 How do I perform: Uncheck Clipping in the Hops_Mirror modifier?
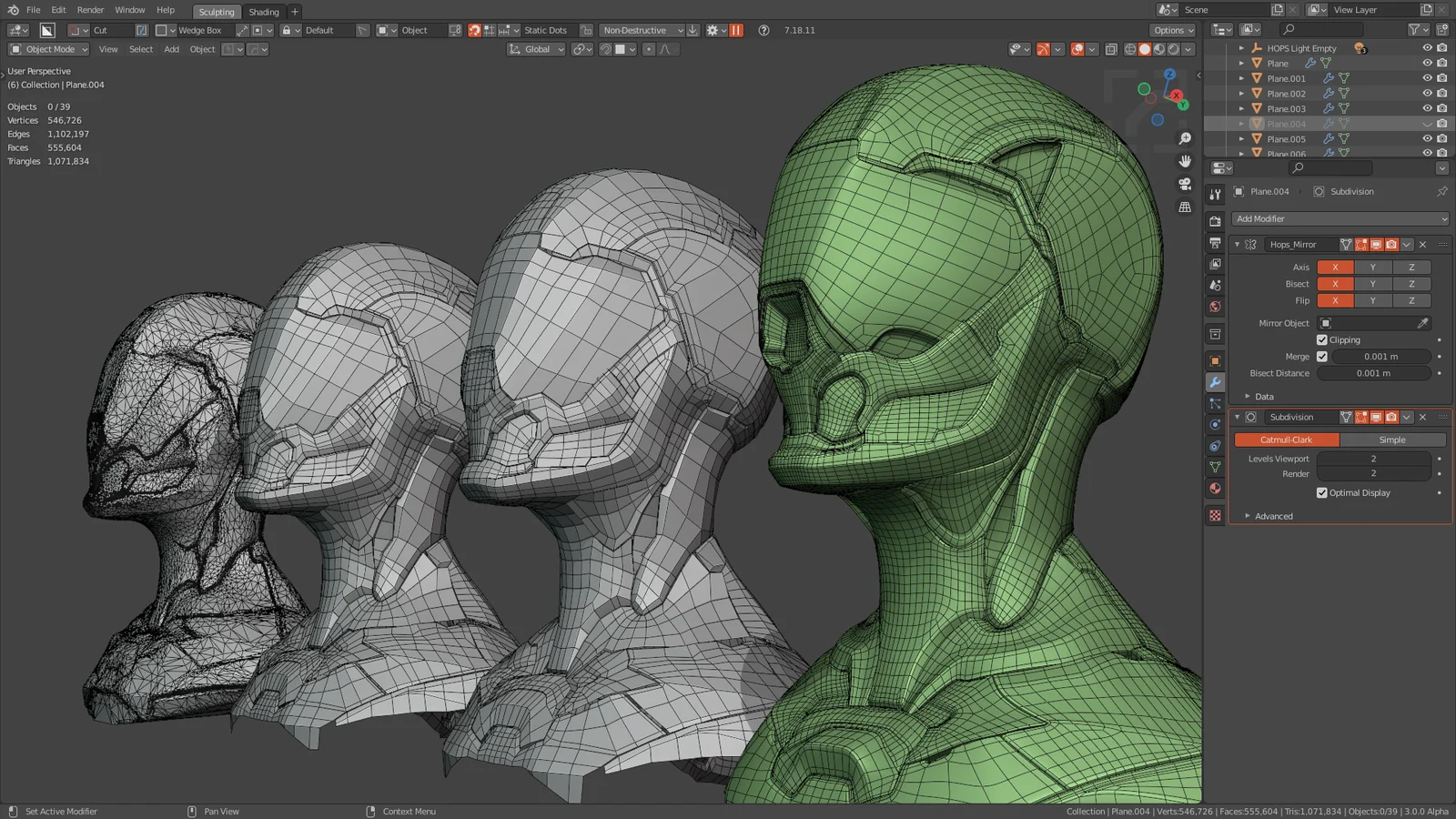[1323, 339]
